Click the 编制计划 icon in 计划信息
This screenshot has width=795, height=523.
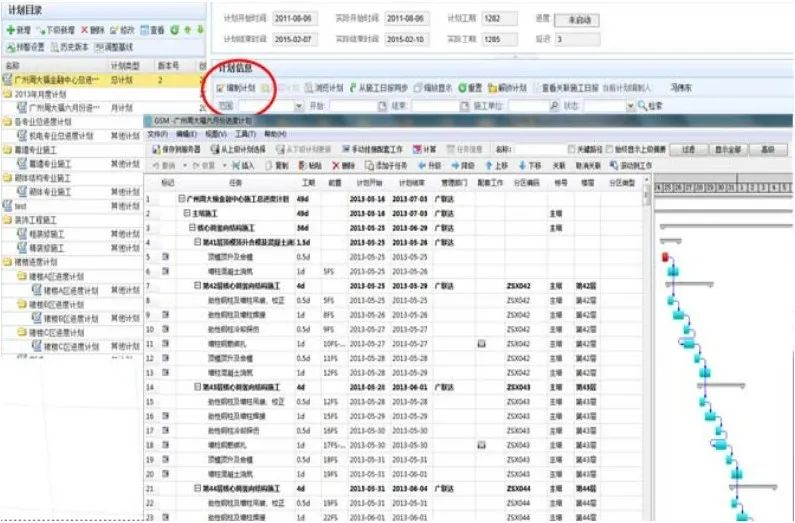point(222,88)
